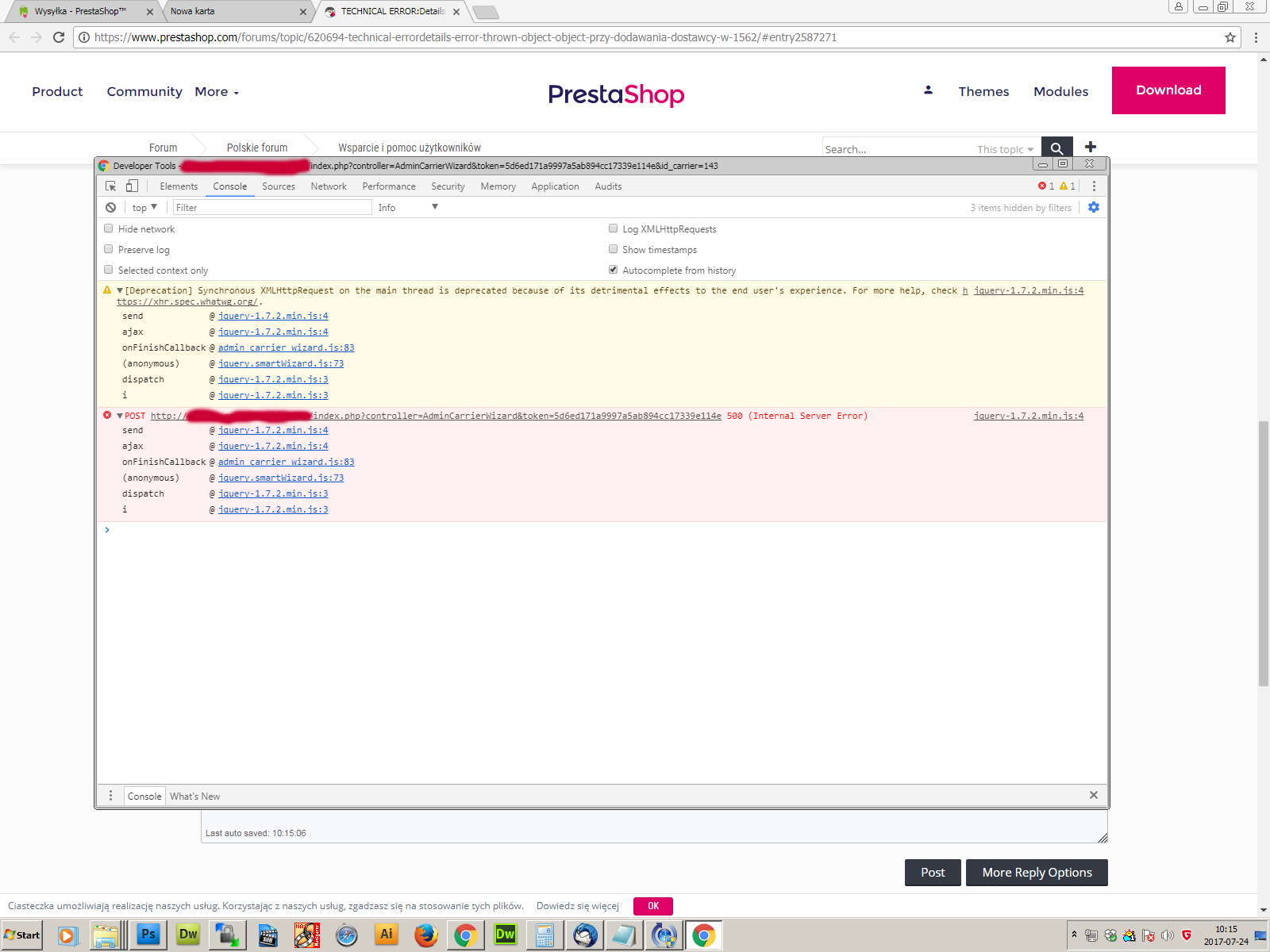Open the 'top' execution context dropdown
This screenshot has height=952, width=1270.
click(x=144, y=207)
